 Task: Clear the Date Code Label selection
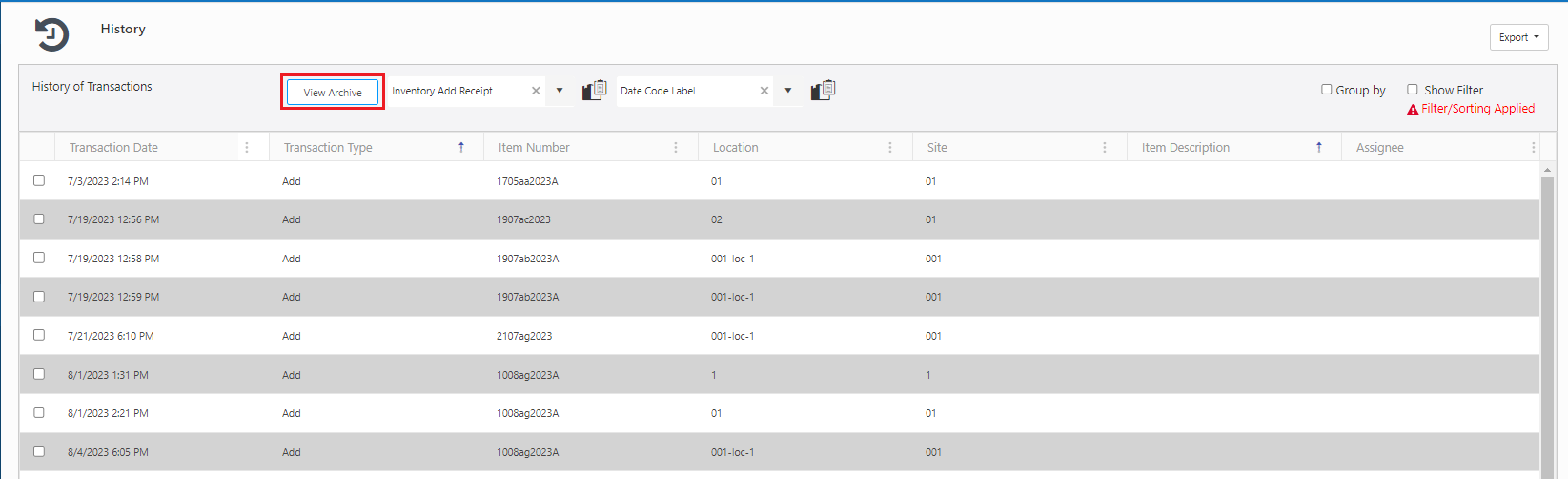(x=764, y=91)
